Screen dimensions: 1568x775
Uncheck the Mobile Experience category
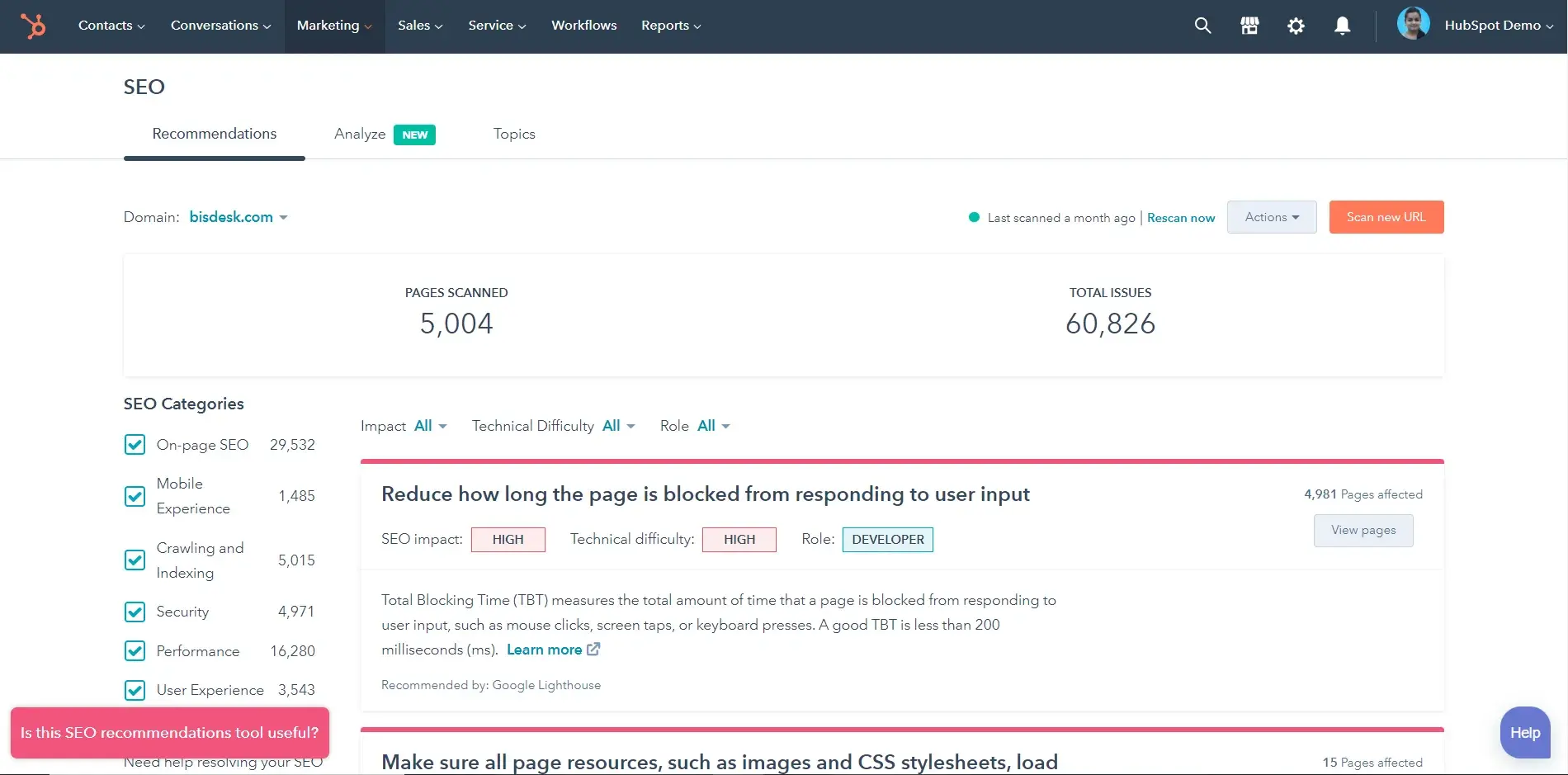135,496
